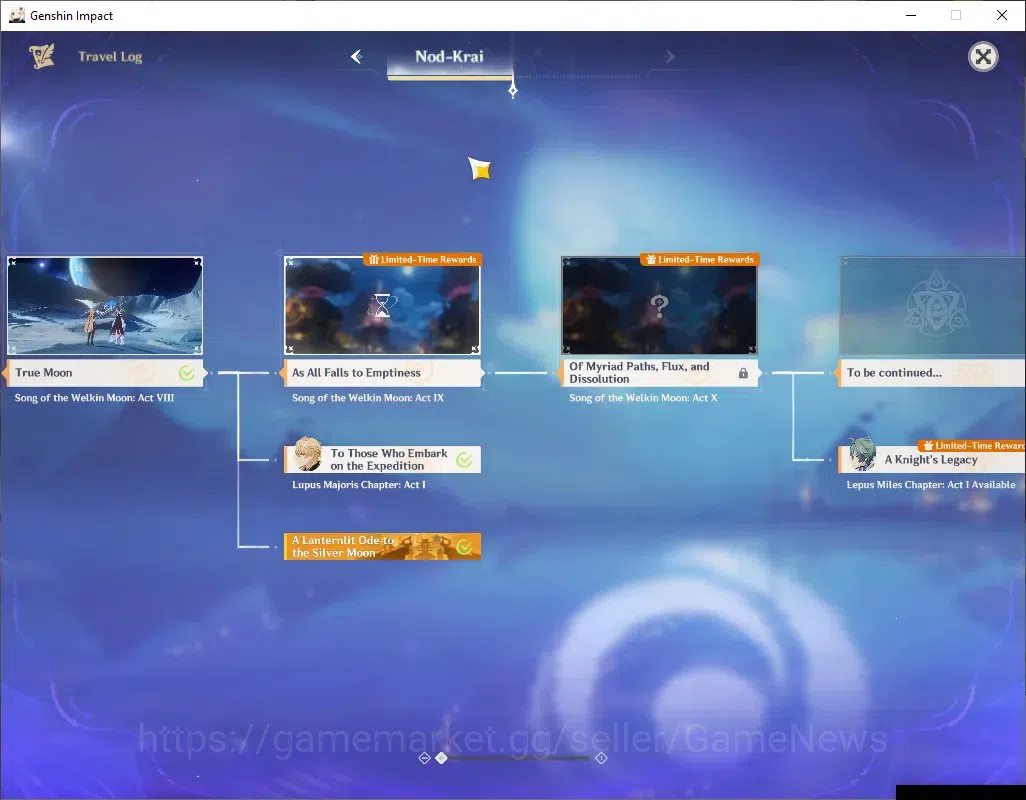Screen dimensions: 1026x800
Task: Click the left end diamond of scroll bar
Action: point(424,757)
